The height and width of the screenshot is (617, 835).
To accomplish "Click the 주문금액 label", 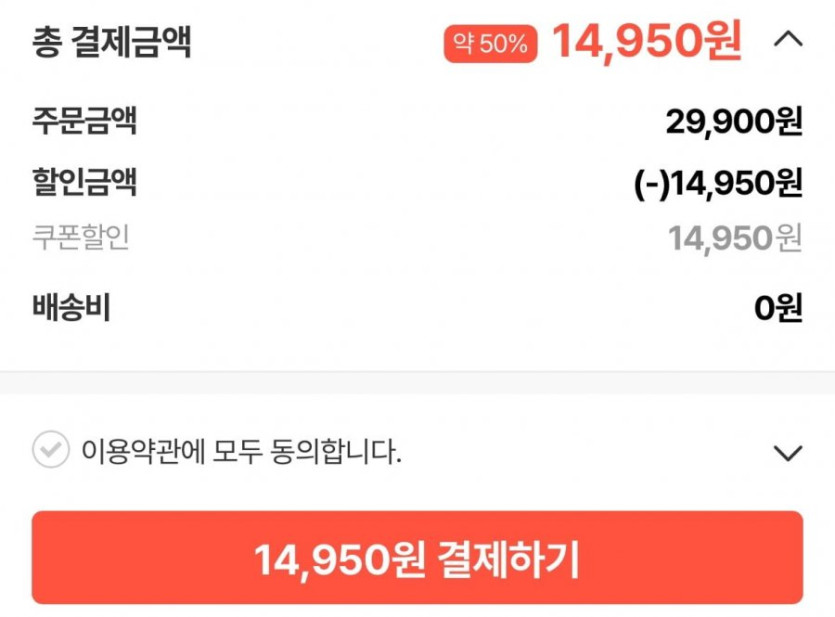I will click(x=84, y=122).
